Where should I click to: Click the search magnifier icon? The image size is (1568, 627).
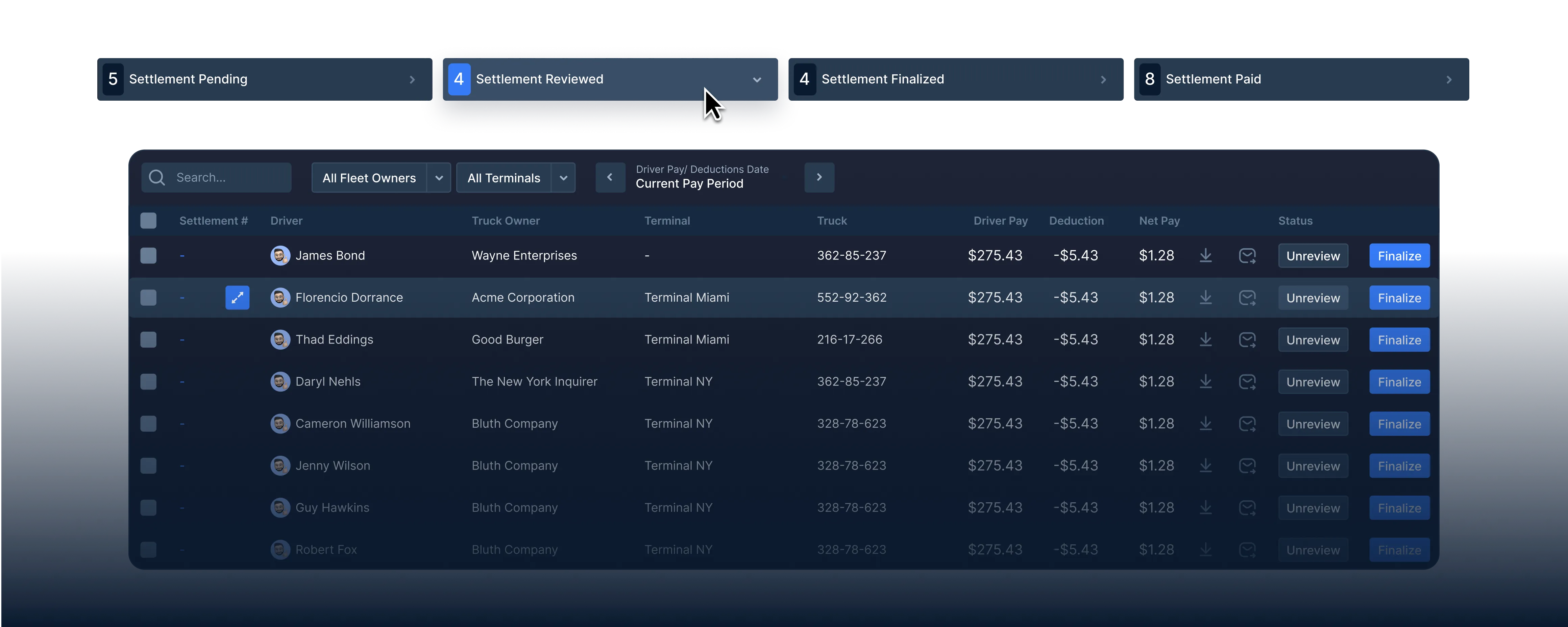click(157, 178)
